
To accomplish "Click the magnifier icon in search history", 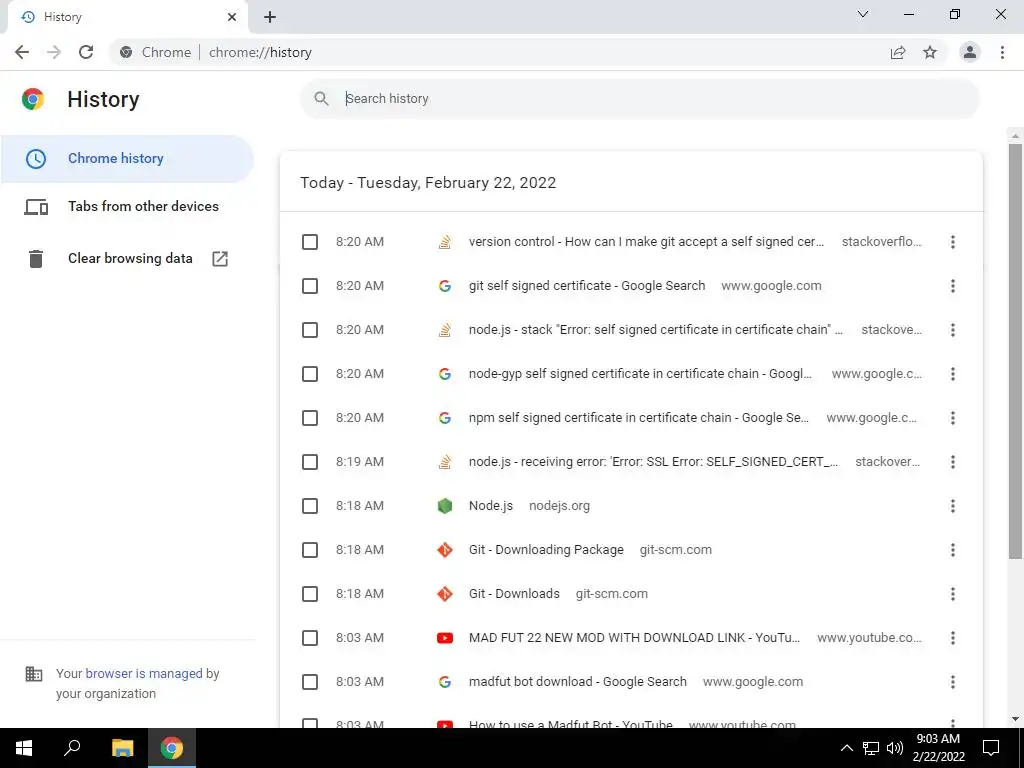I will coord(321,99).
